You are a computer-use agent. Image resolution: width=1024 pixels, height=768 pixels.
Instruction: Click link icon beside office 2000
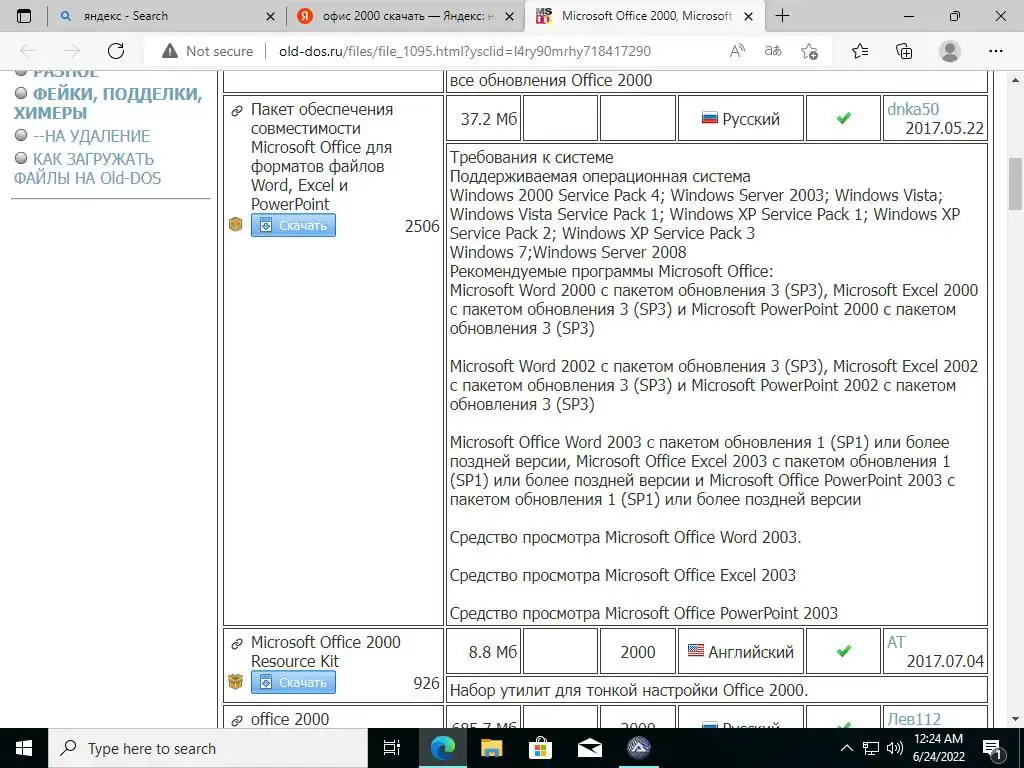pos(236,721)
